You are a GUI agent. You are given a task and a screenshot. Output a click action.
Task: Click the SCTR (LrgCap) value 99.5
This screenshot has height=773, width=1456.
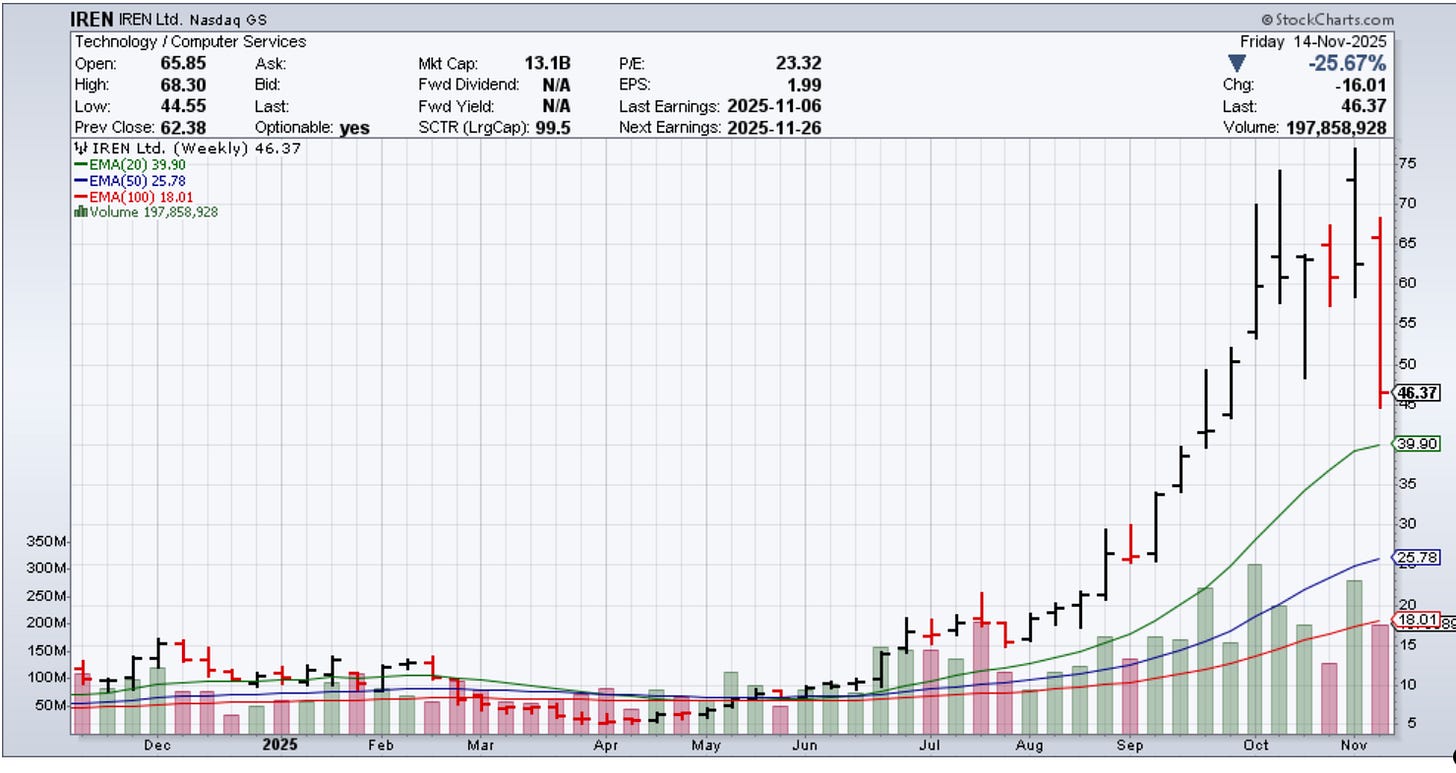coord(552,128)
